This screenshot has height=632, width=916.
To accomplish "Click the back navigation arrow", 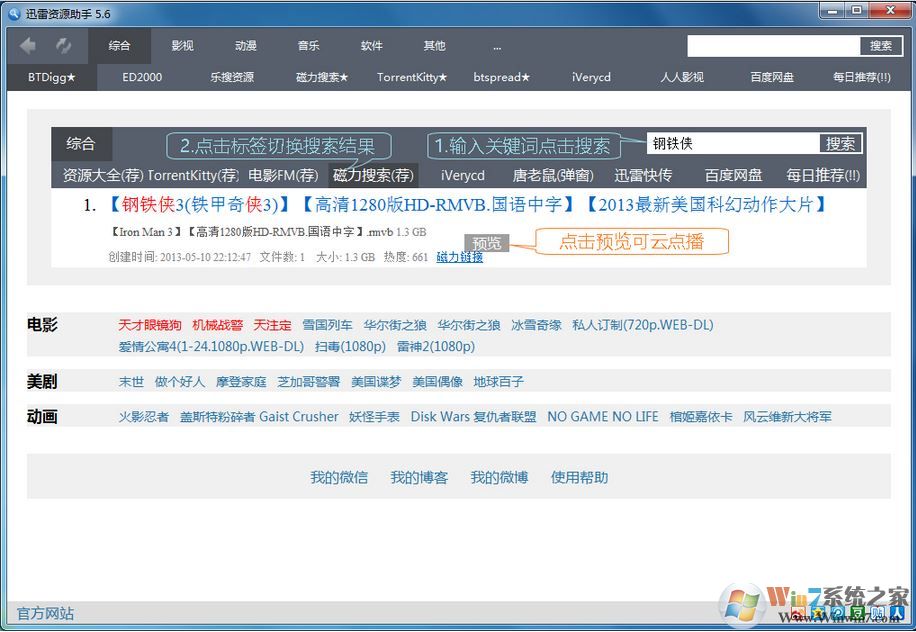I will 26,45.
